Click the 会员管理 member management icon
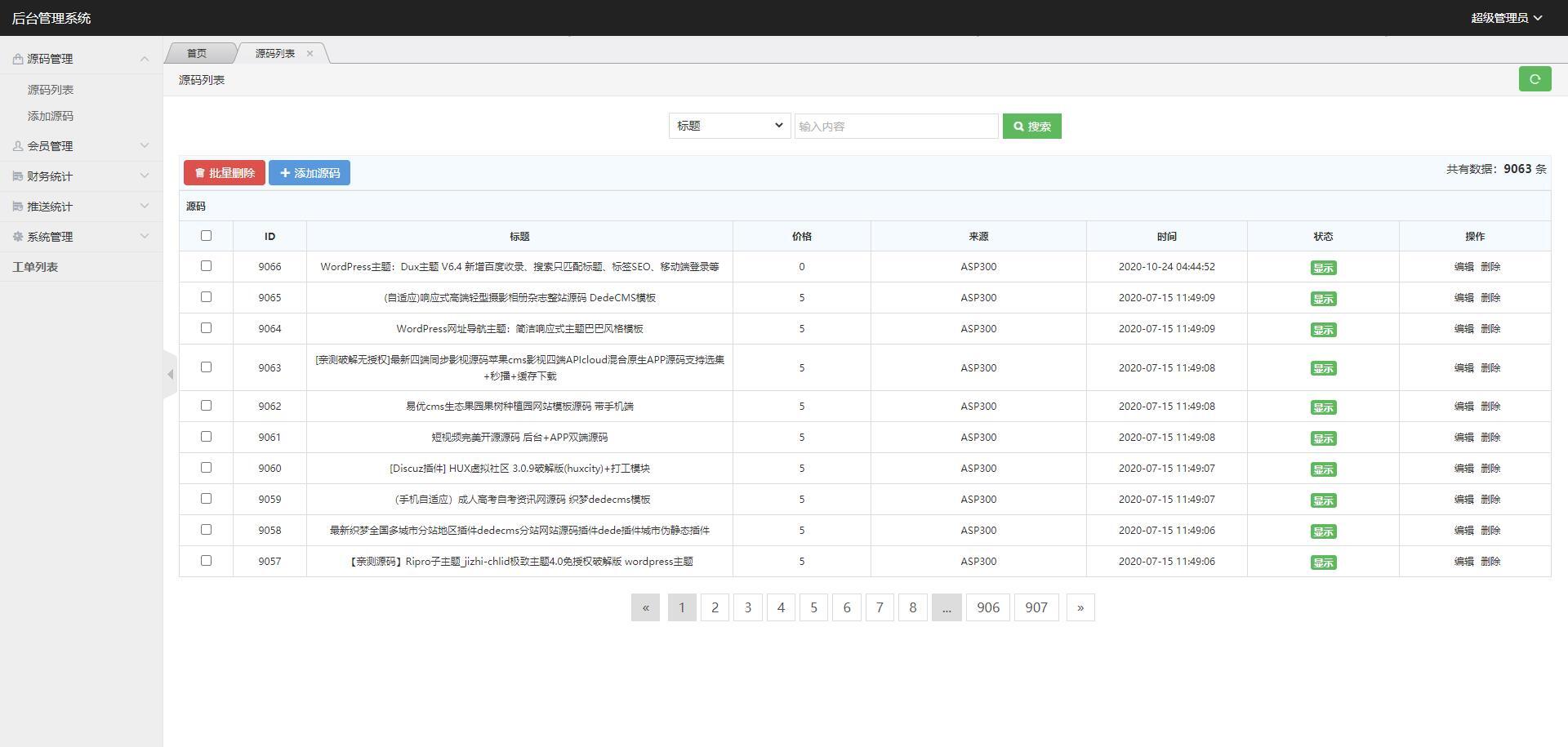1568x747 pixels. pyautogui.click(x=18, y=145)
